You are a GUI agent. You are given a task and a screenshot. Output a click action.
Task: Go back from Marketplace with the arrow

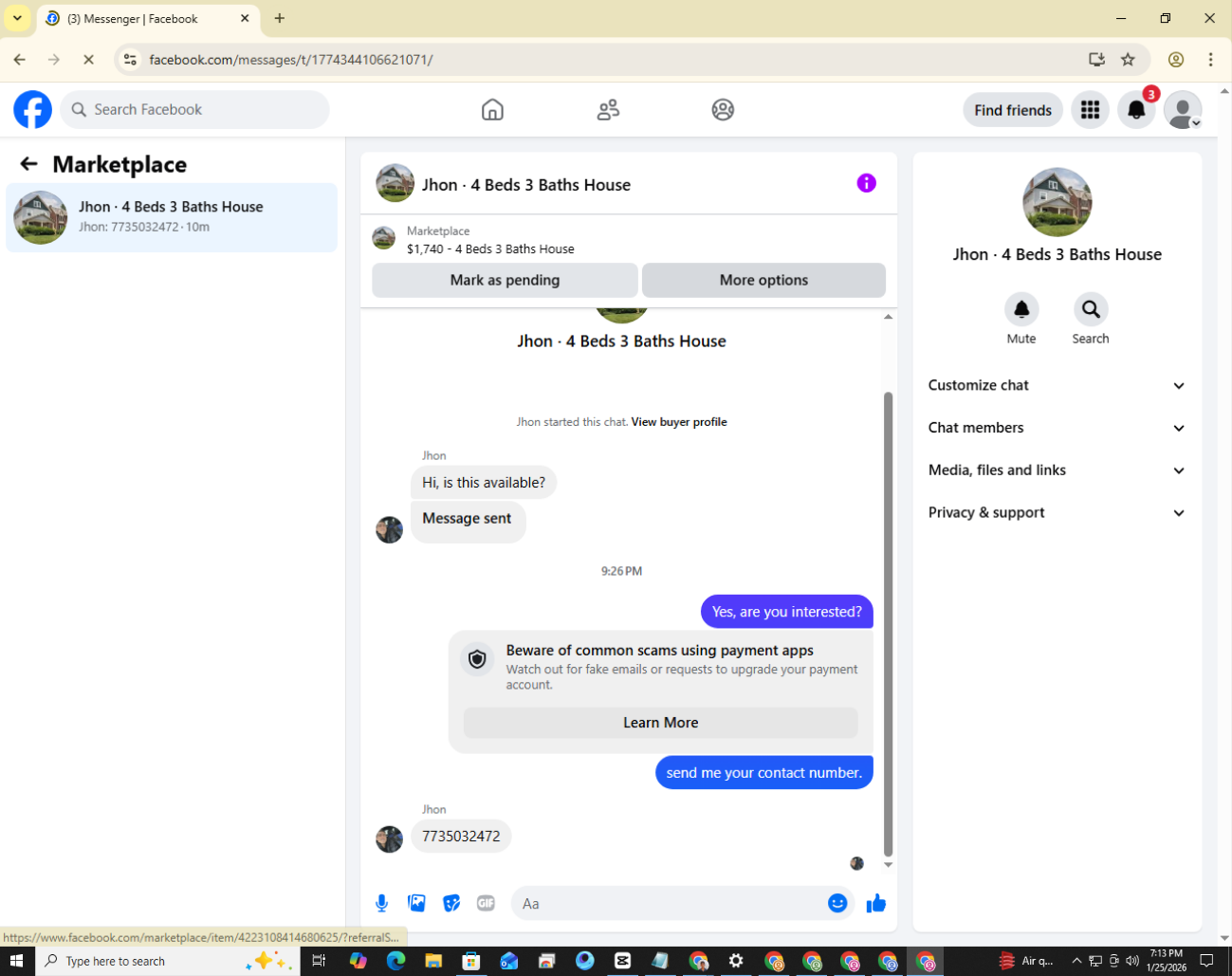coord(29,164)
